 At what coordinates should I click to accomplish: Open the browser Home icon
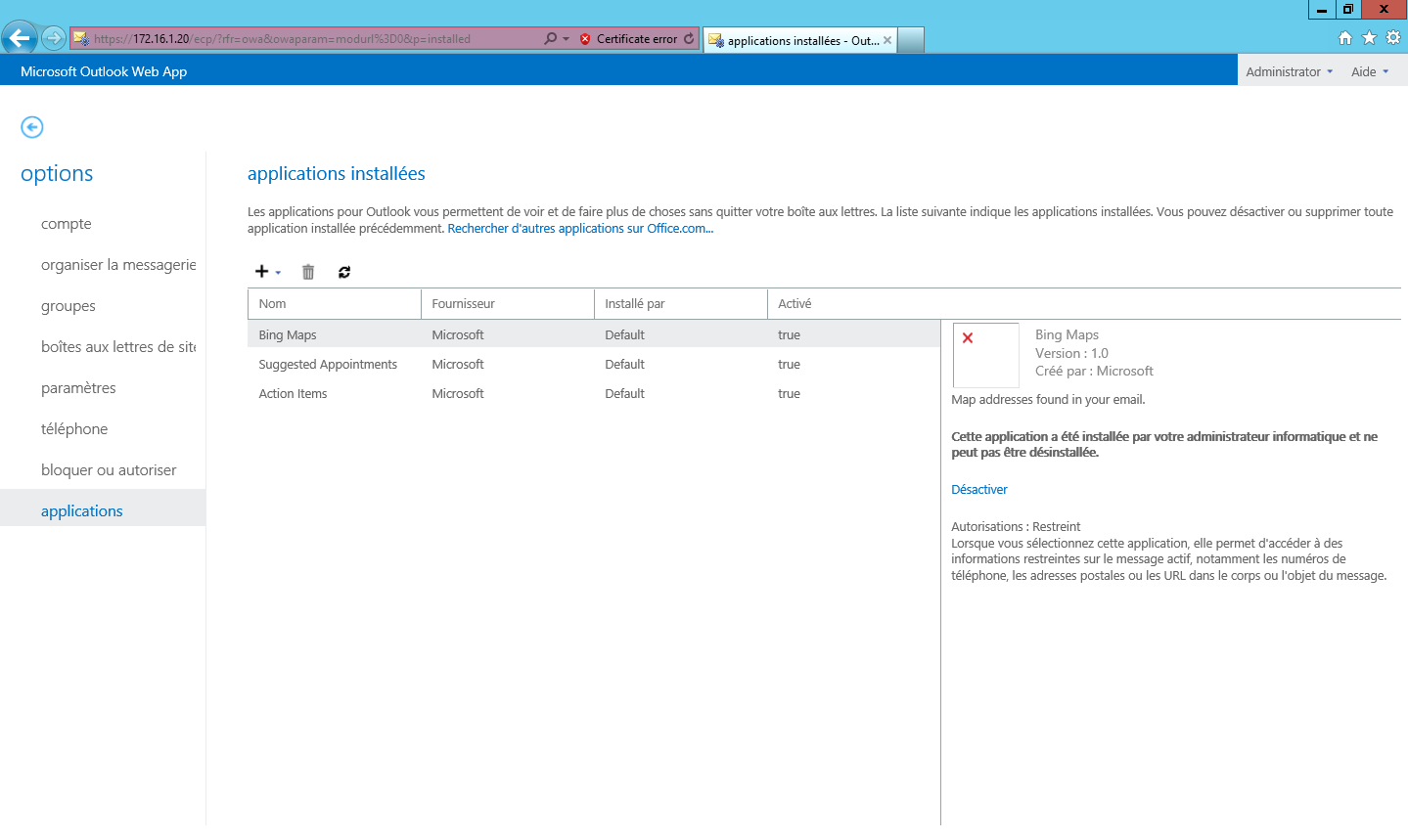pyautogui.click(x=1345, y=38)
